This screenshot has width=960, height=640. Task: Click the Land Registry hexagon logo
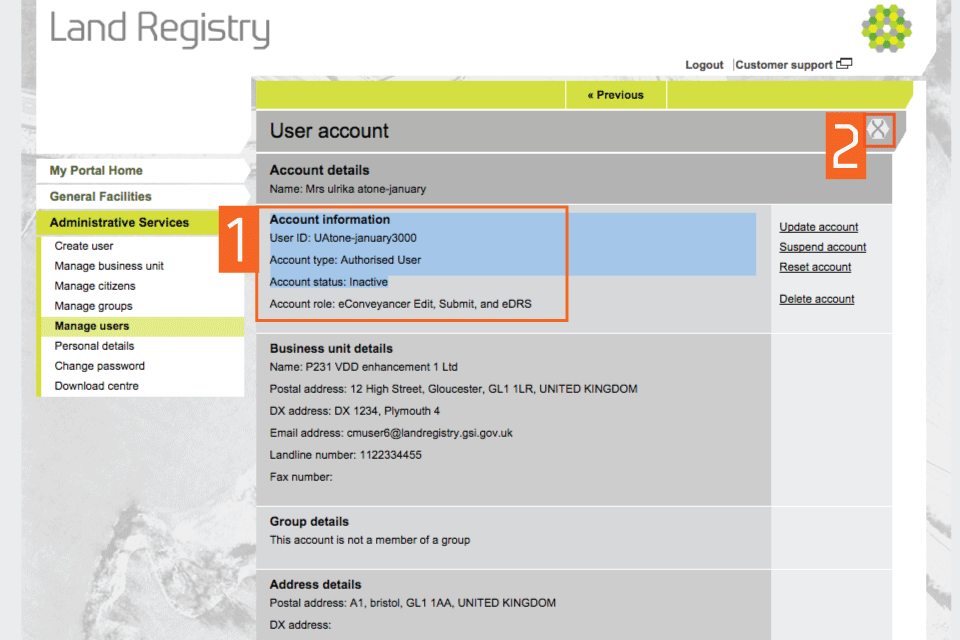(886, 27)
